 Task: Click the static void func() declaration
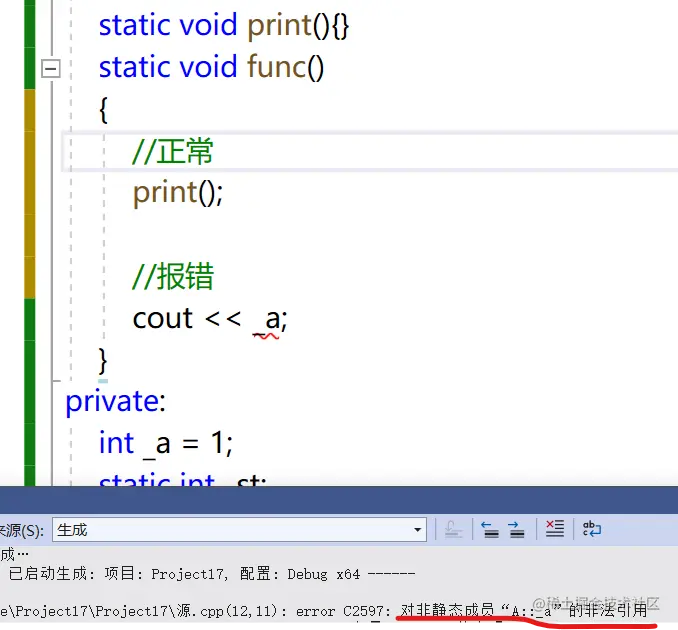(211, 67)
